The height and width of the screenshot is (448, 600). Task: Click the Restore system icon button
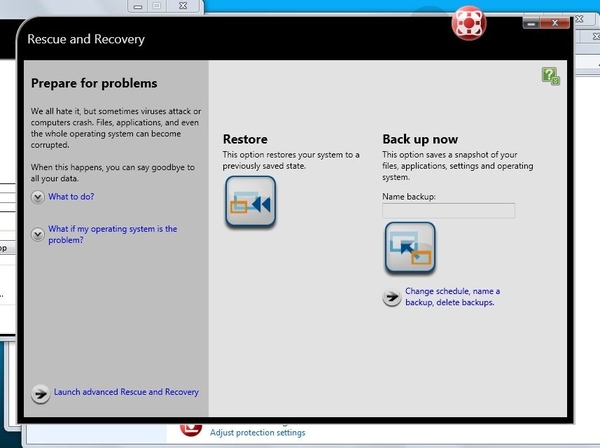click(251, 201)
